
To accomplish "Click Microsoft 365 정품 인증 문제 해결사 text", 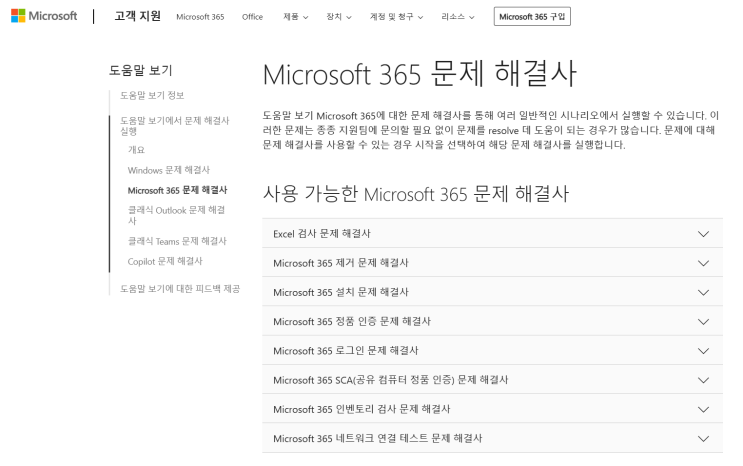I will [x=352, y=322].
